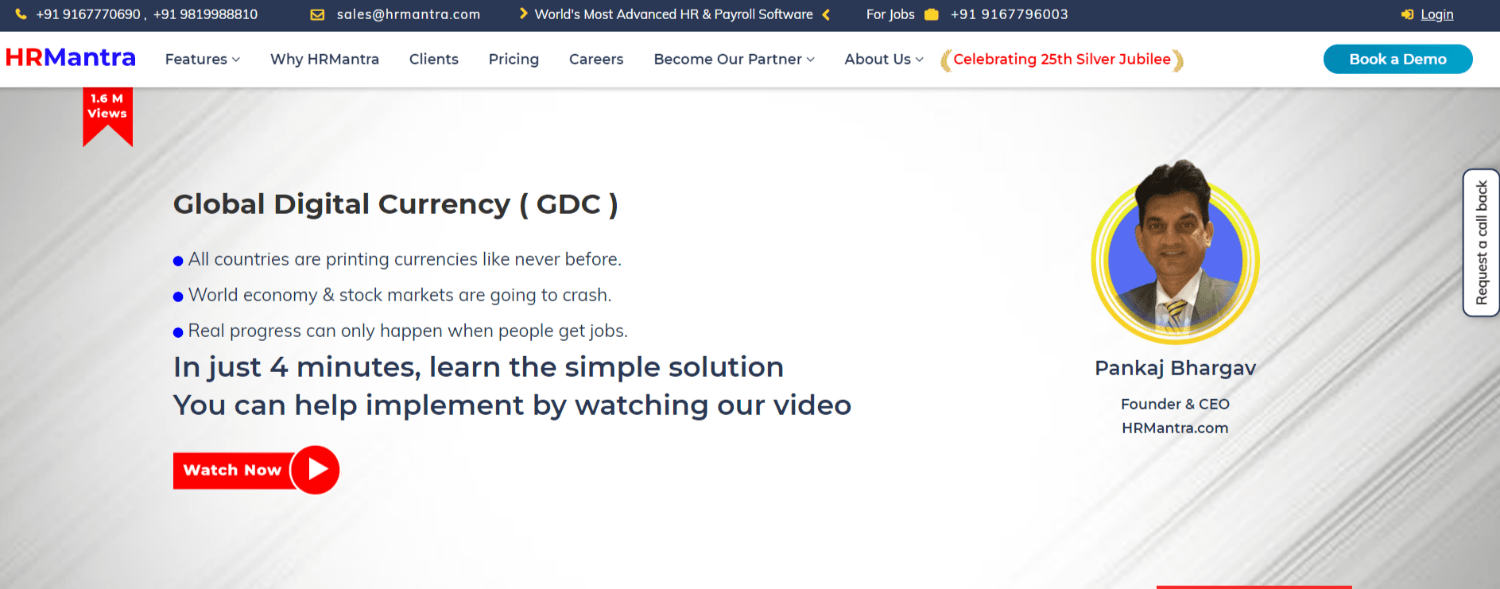This screenshot has width=1500, height=589.
Task: Open the About Us dropdown
Action: click(x=883, y=59)
